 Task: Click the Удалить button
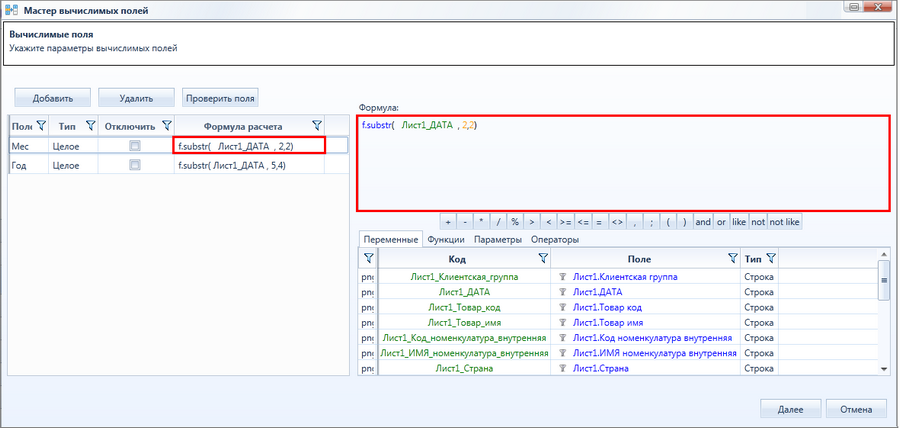[136, 98]
